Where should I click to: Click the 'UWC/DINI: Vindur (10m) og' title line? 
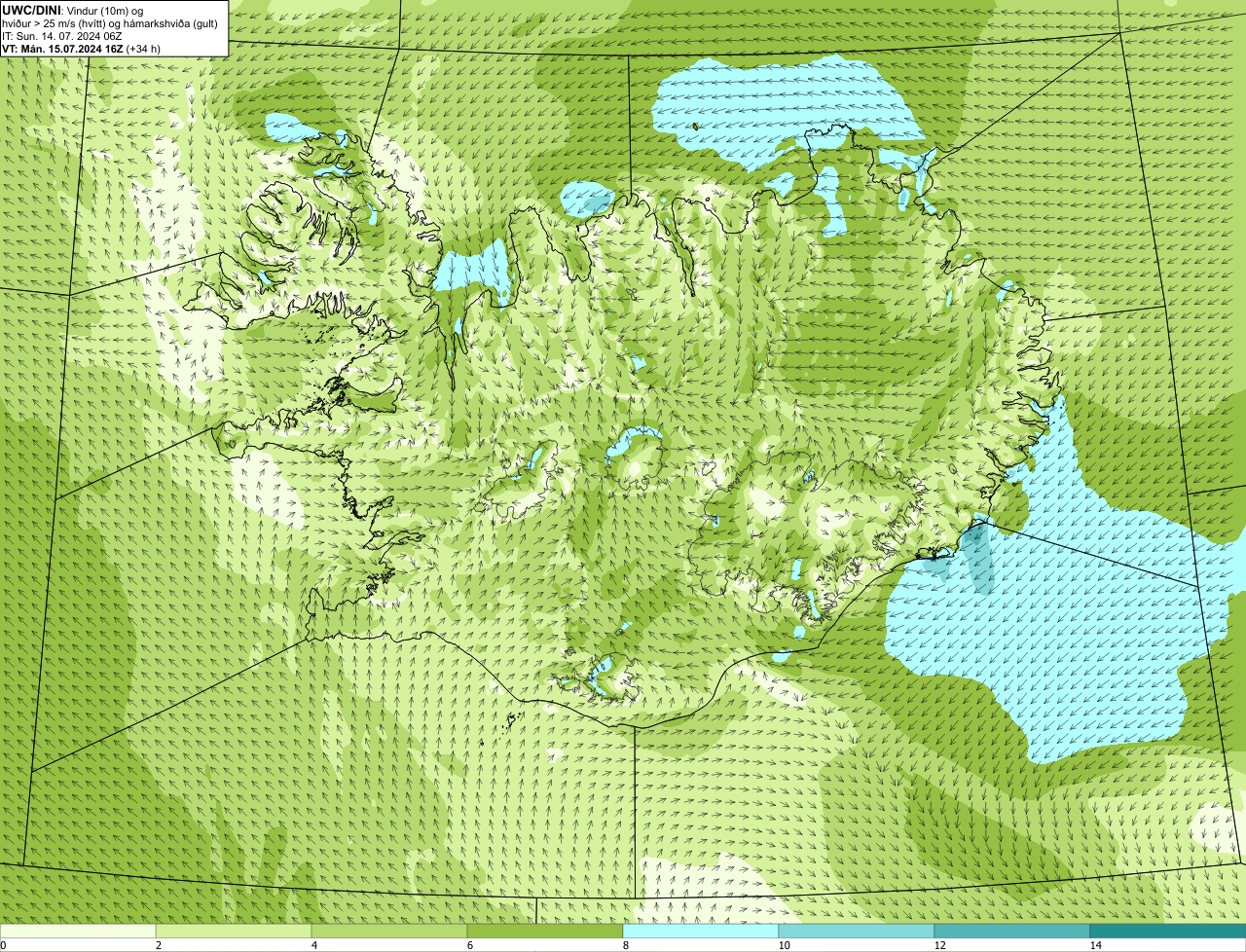[x=73, y=10]
